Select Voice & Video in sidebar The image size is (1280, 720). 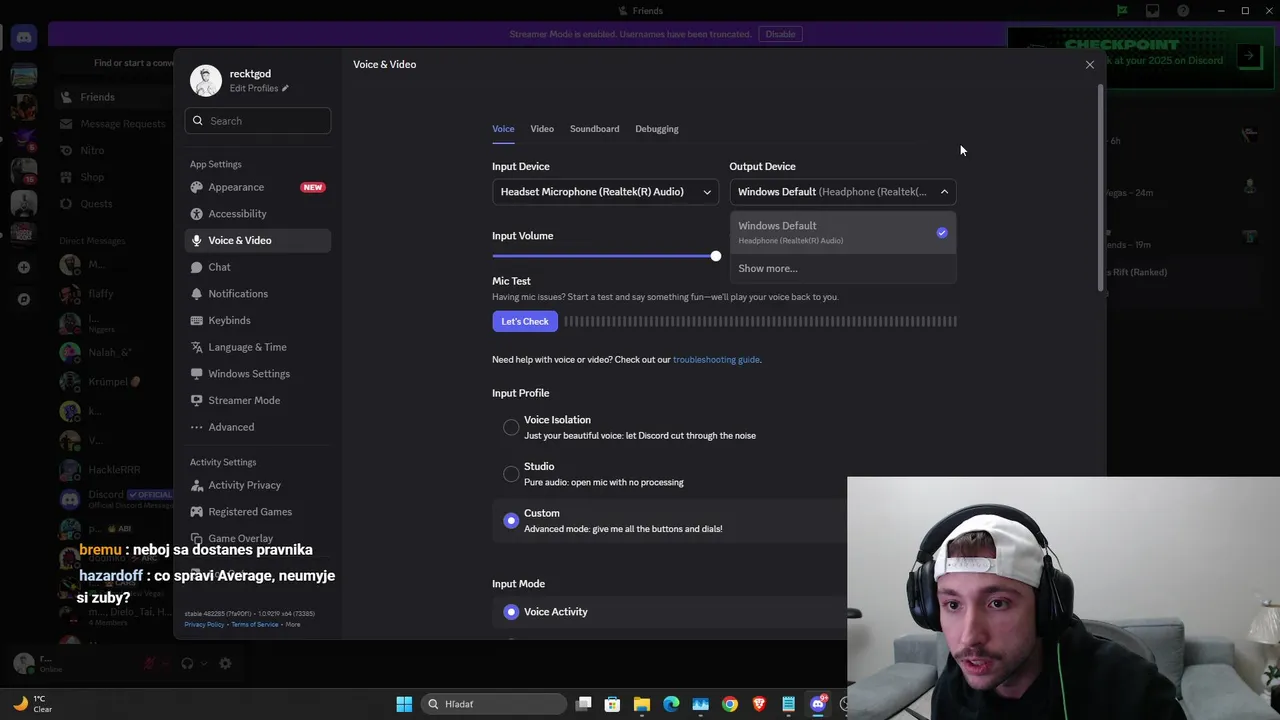[x=257, y=240]
